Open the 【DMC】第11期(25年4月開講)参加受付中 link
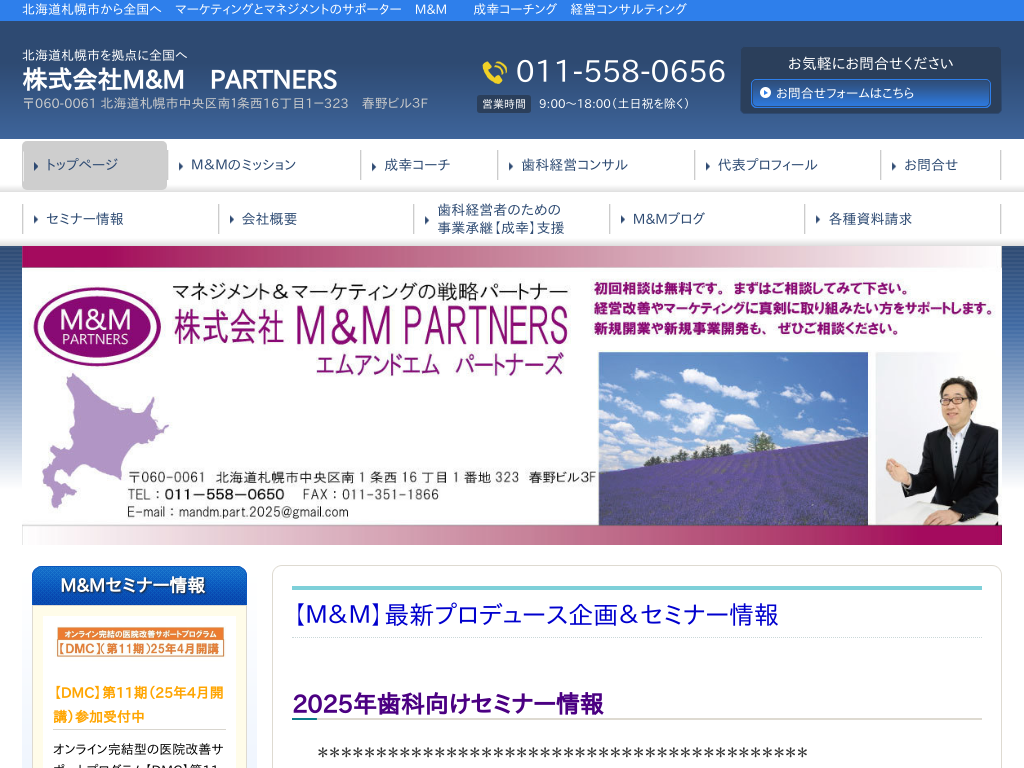The height and width of the screenshot is (768, 1024). [x=139, y=705]
